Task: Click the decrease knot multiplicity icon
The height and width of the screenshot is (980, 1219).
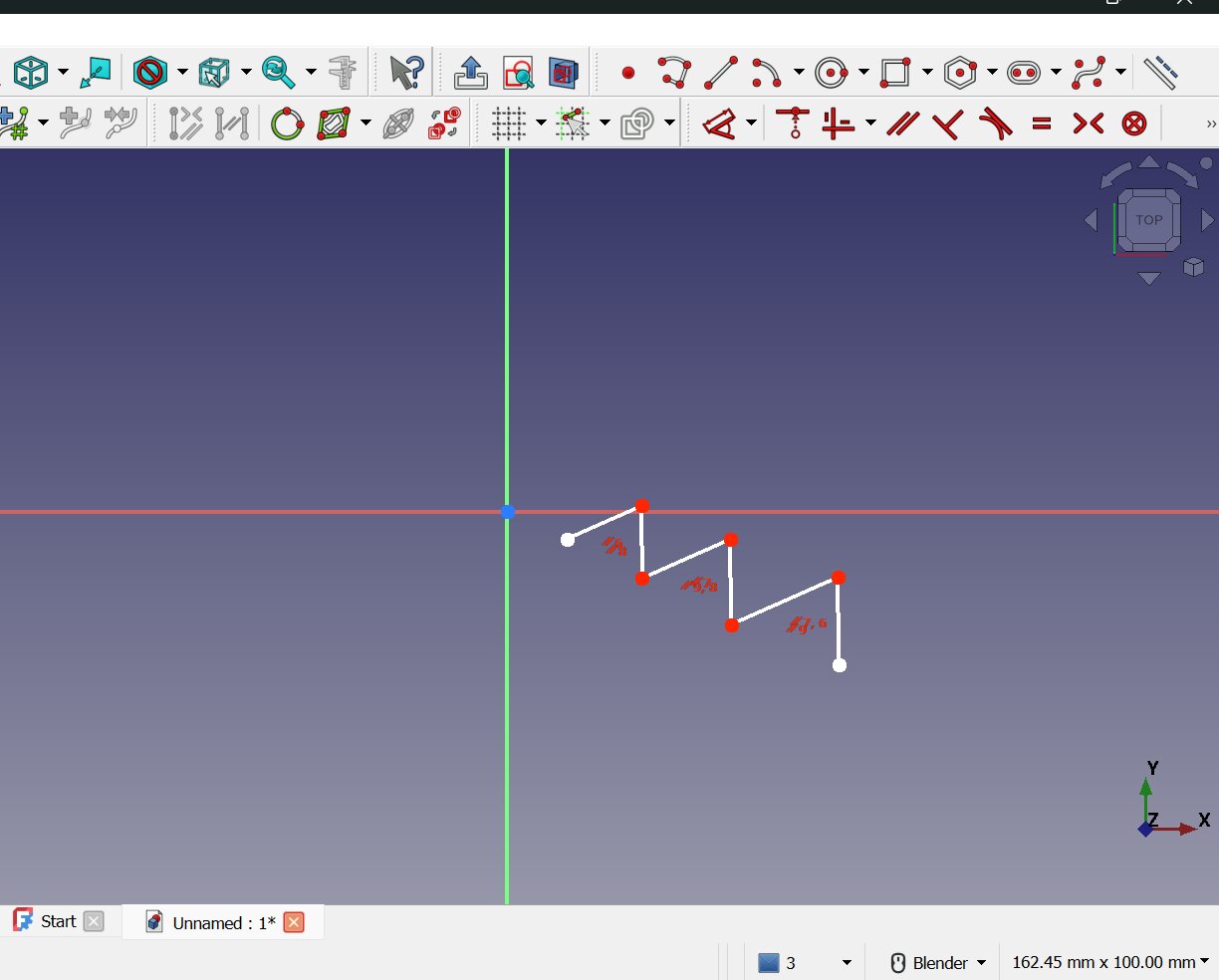Action: point(121,123)
